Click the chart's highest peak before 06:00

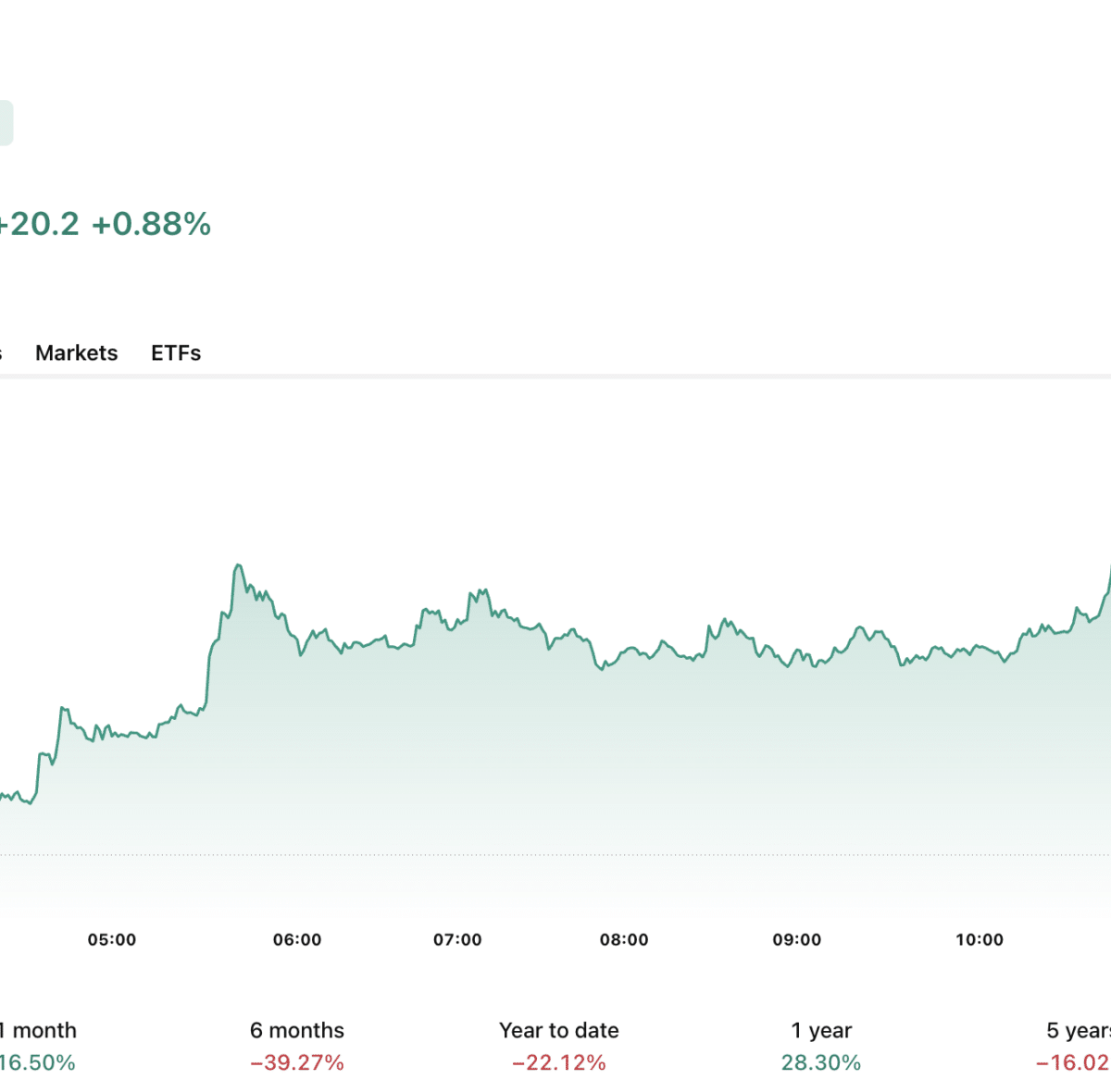tap(238, 565)
